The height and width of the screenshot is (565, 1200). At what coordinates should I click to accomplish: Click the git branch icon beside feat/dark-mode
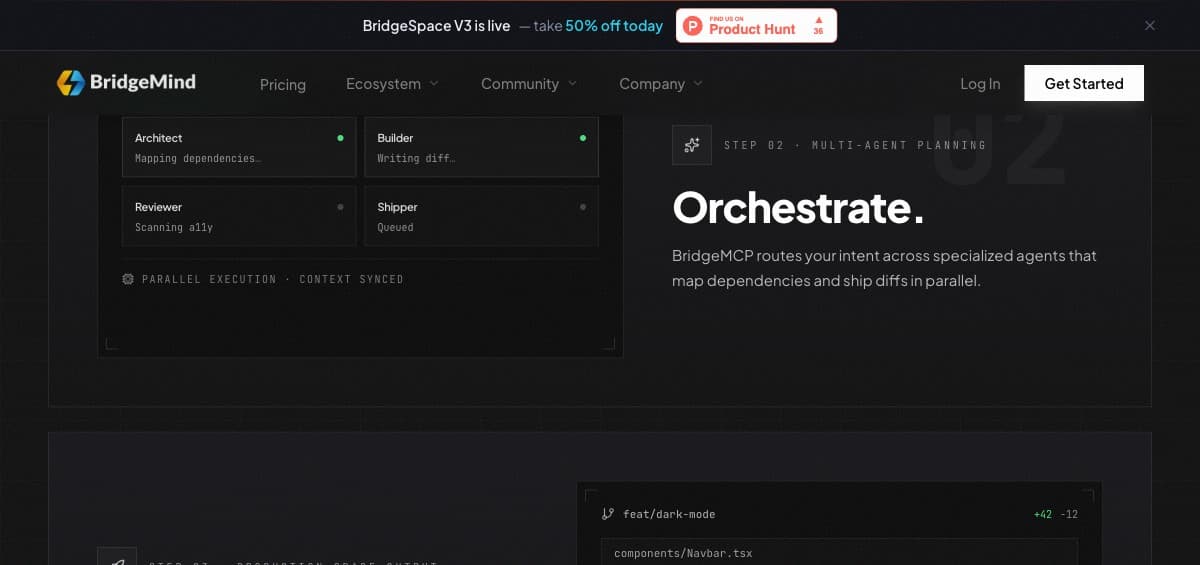(x=608, y=514)
